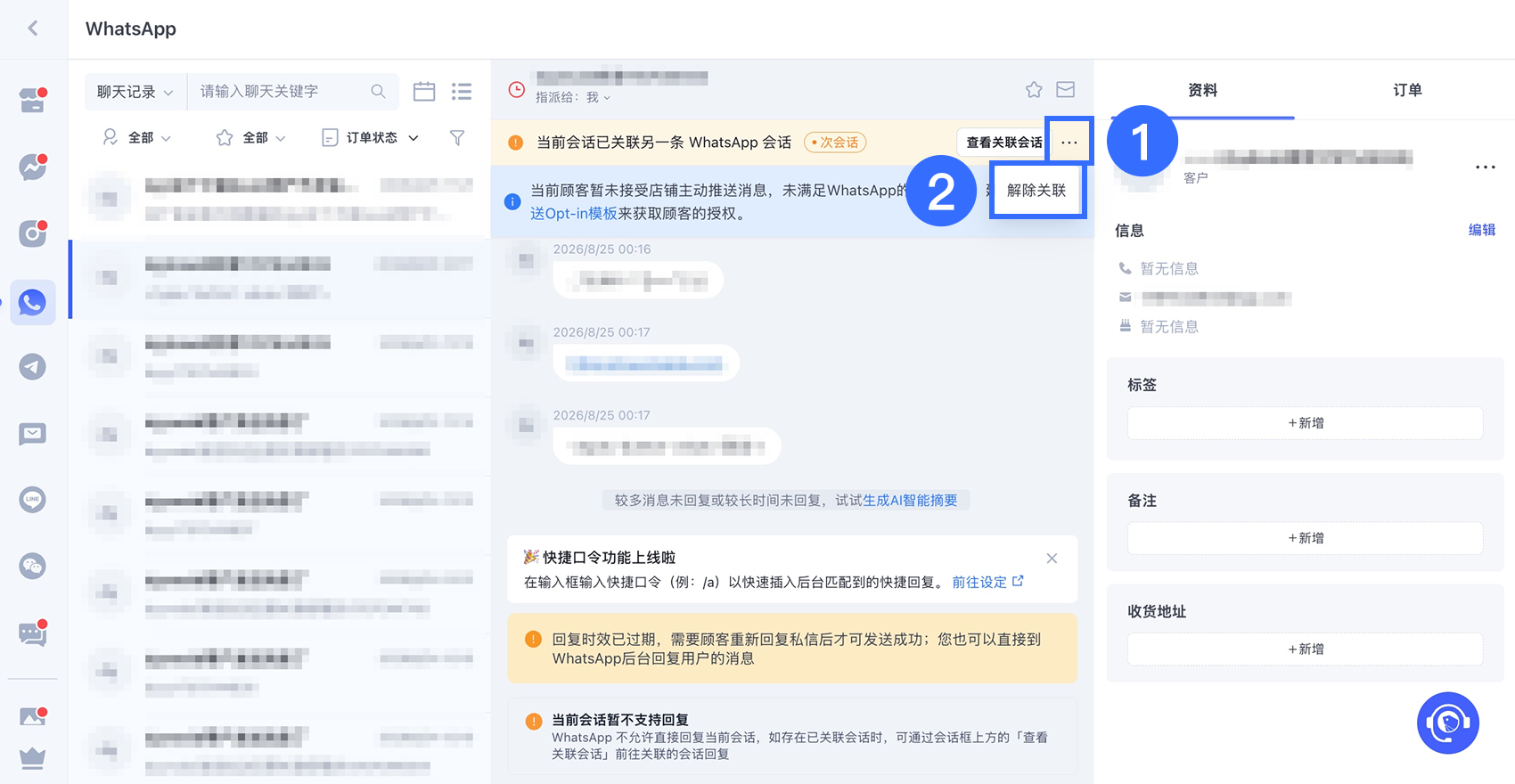Add a new address under 收货地址
The height and width of the screenshot is (784, 1515).
point(1306,649)
